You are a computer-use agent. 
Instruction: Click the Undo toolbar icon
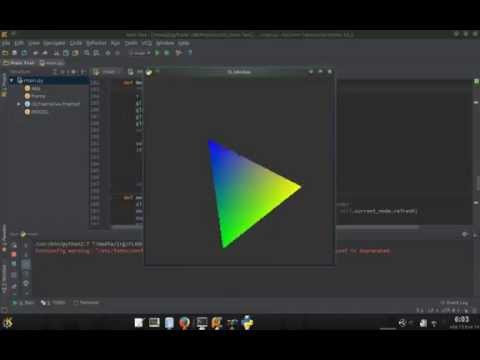pyautogui.click(x=35, y=53)
